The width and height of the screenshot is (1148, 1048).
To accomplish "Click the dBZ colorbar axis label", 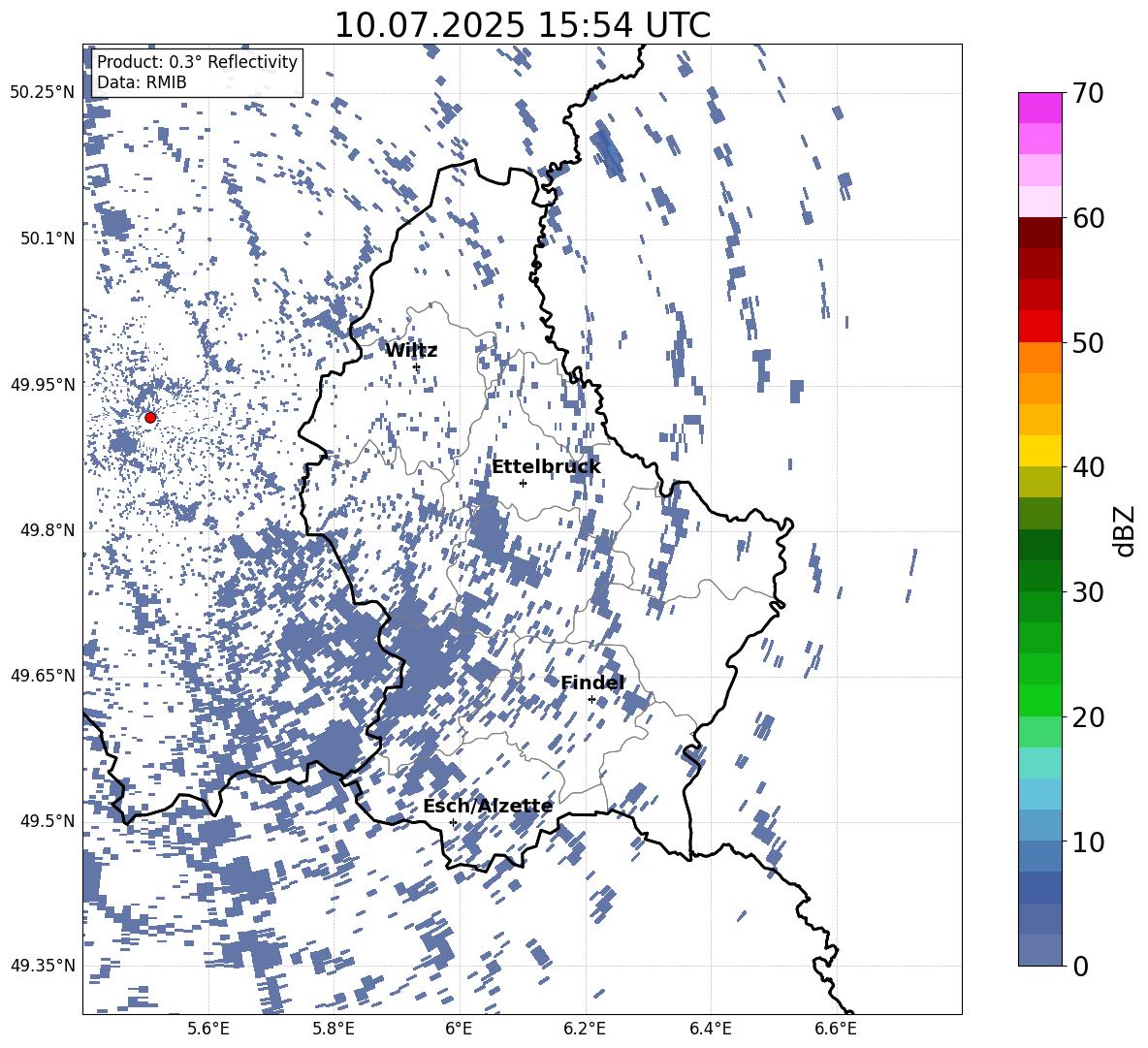I will pyautogui.click(x=1126, y=530).
